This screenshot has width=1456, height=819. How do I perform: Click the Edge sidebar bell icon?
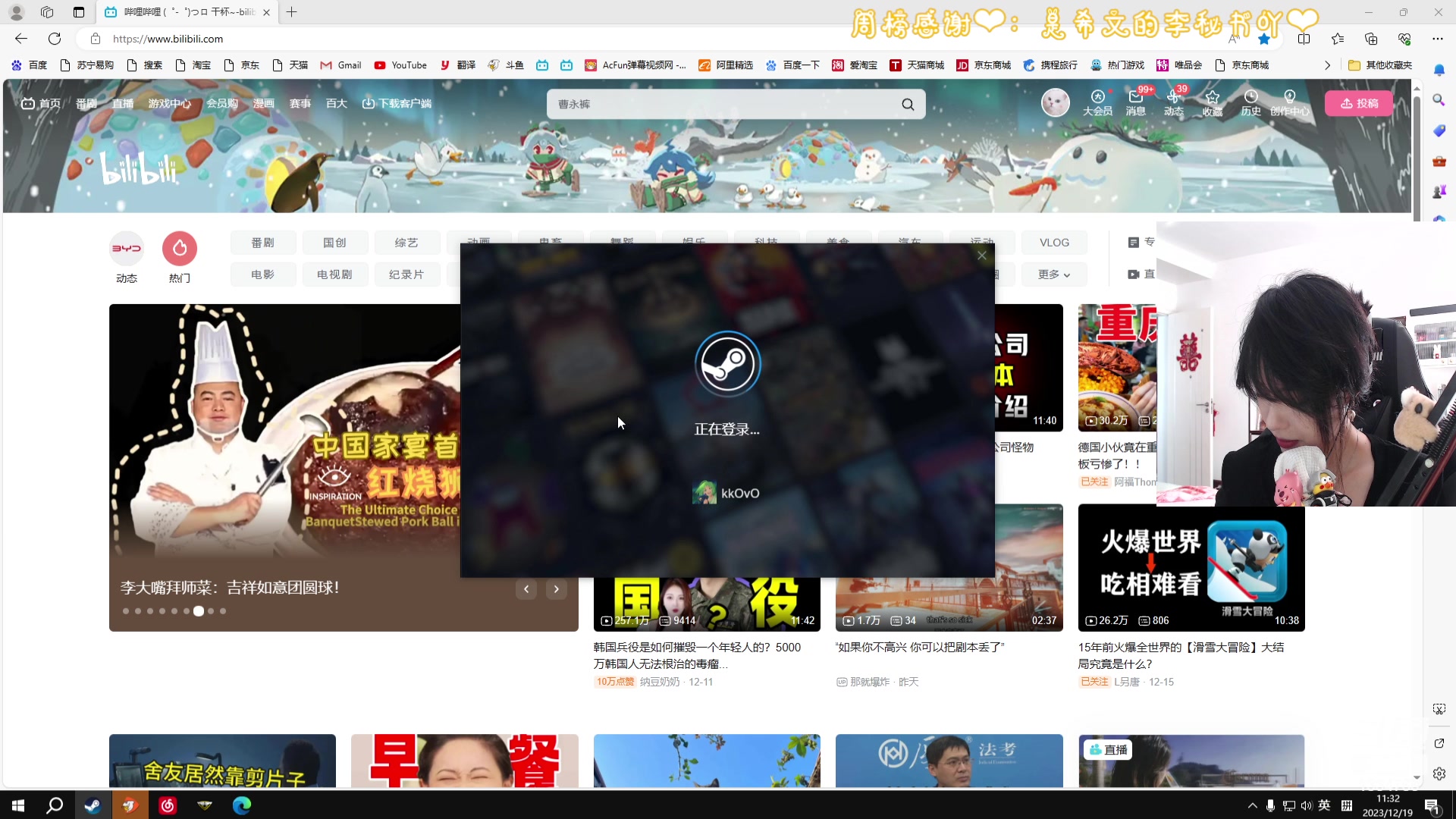[x=1439, y=70]
